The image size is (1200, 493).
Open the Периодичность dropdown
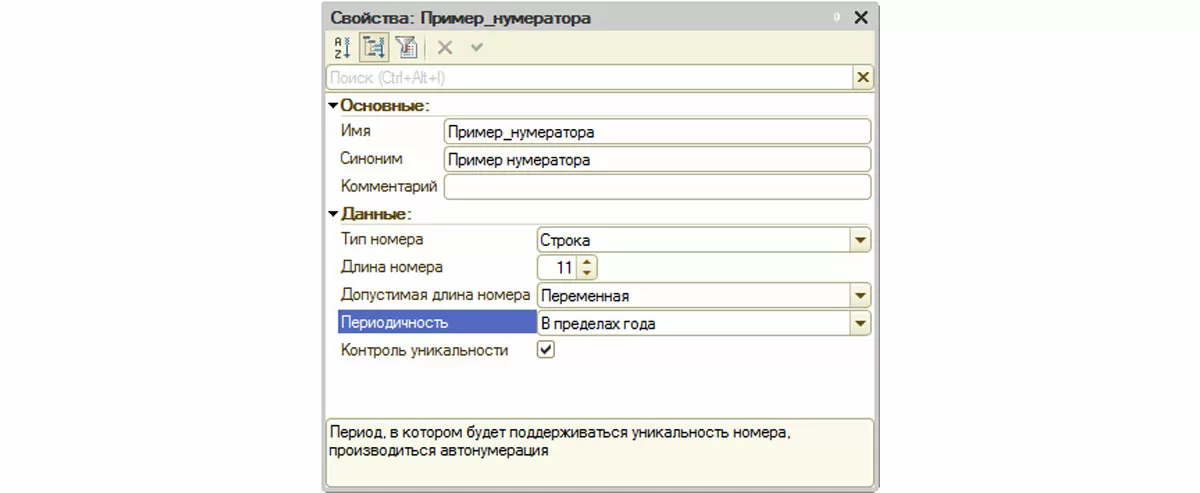coord(860,323)
